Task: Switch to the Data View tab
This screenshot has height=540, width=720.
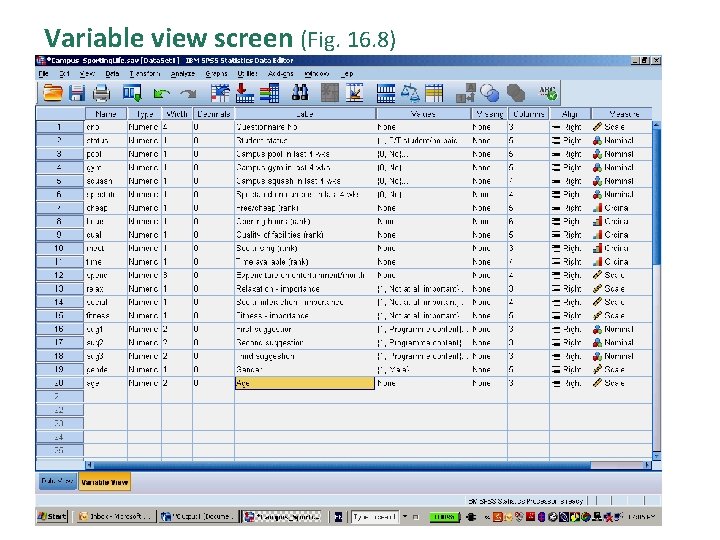Action: (x=57, y=481)
